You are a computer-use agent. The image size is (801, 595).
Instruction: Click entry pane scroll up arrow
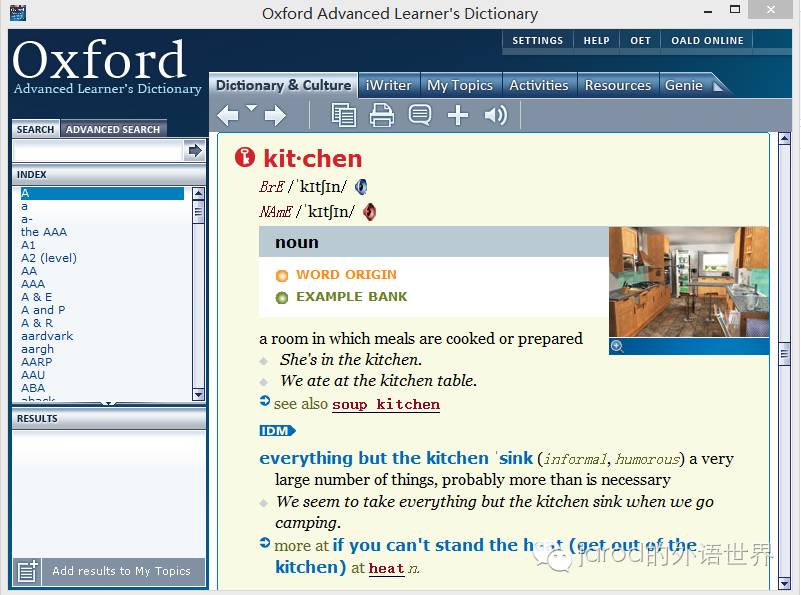pos(784,138)
